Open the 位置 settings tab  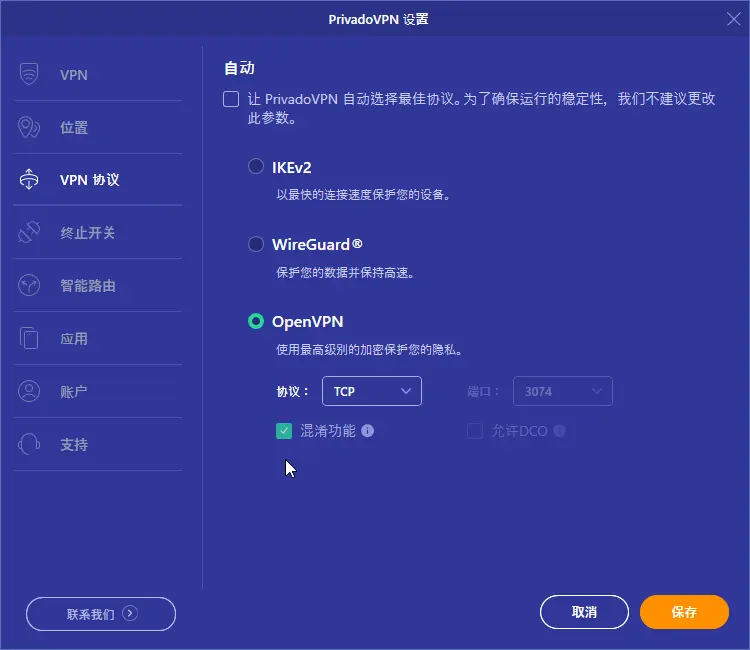(98, 127)
